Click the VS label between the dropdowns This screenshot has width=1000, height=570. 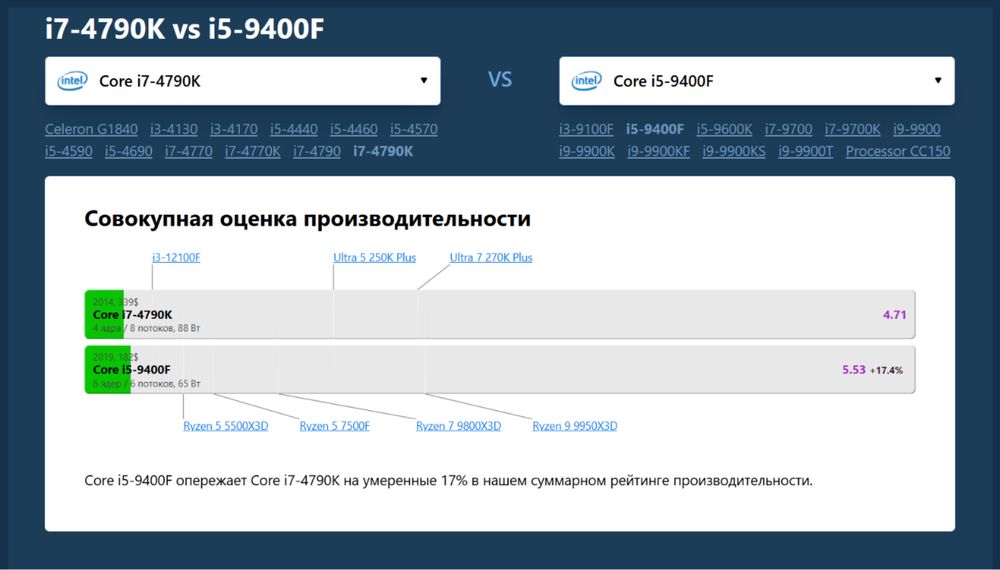coord(500,80)
